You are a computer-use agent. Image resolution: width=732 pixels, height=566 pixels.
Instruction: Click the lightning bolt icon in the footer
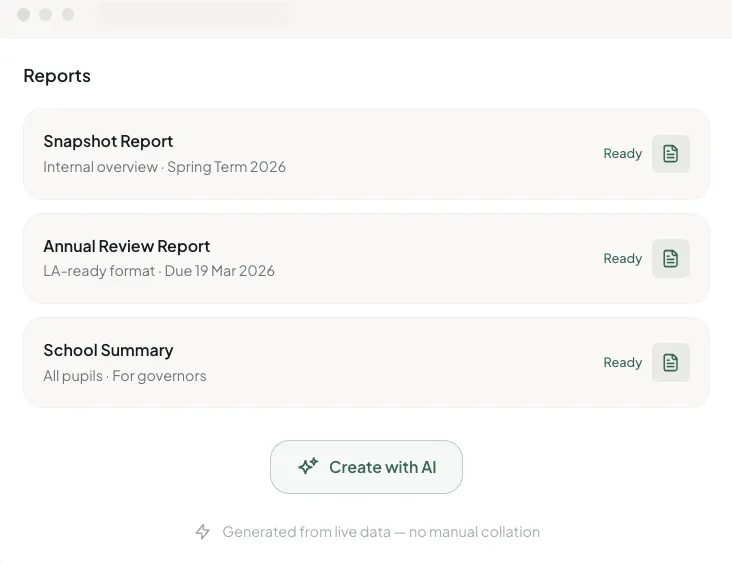[203, 532]
